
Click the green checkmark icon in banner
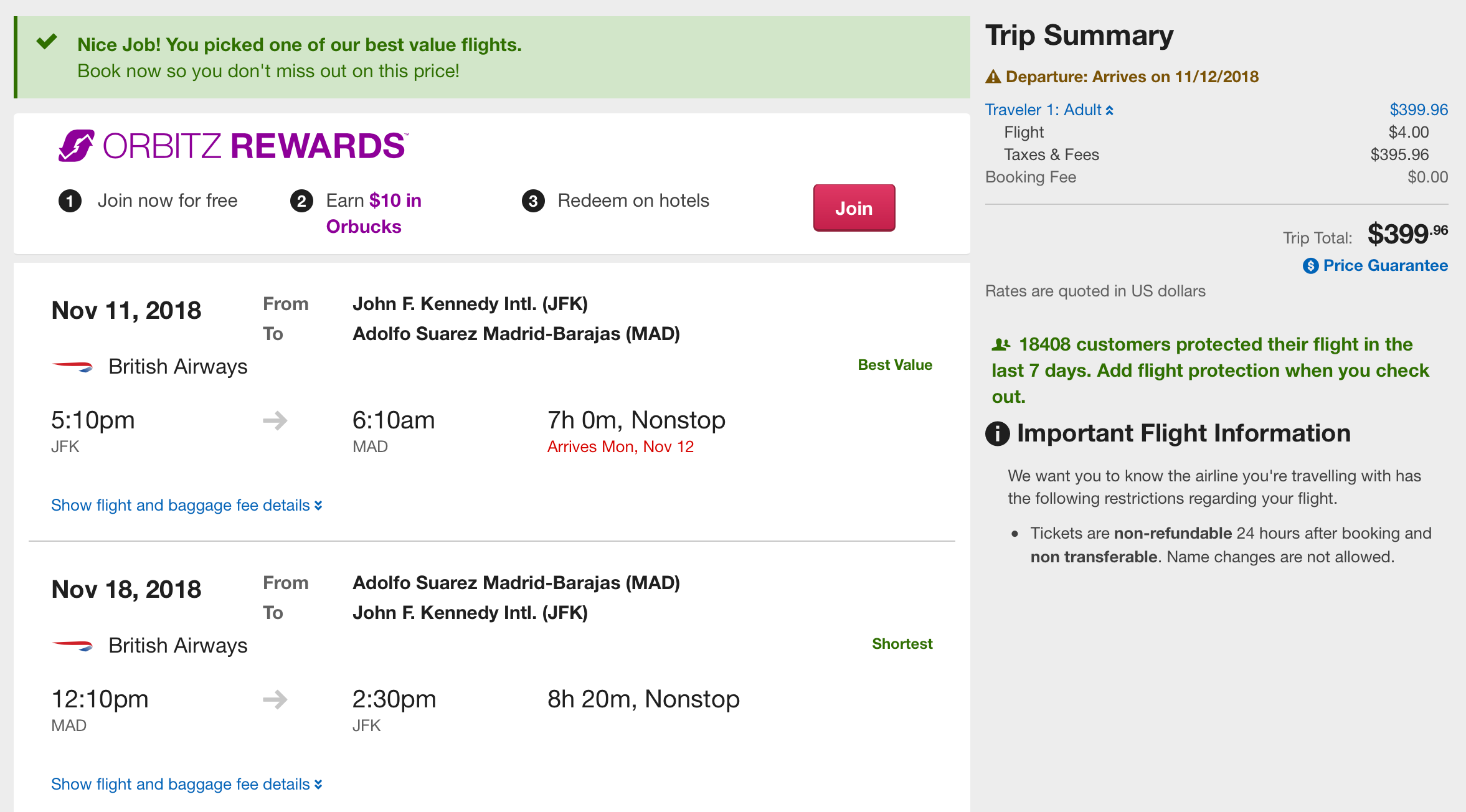point(47,42)
